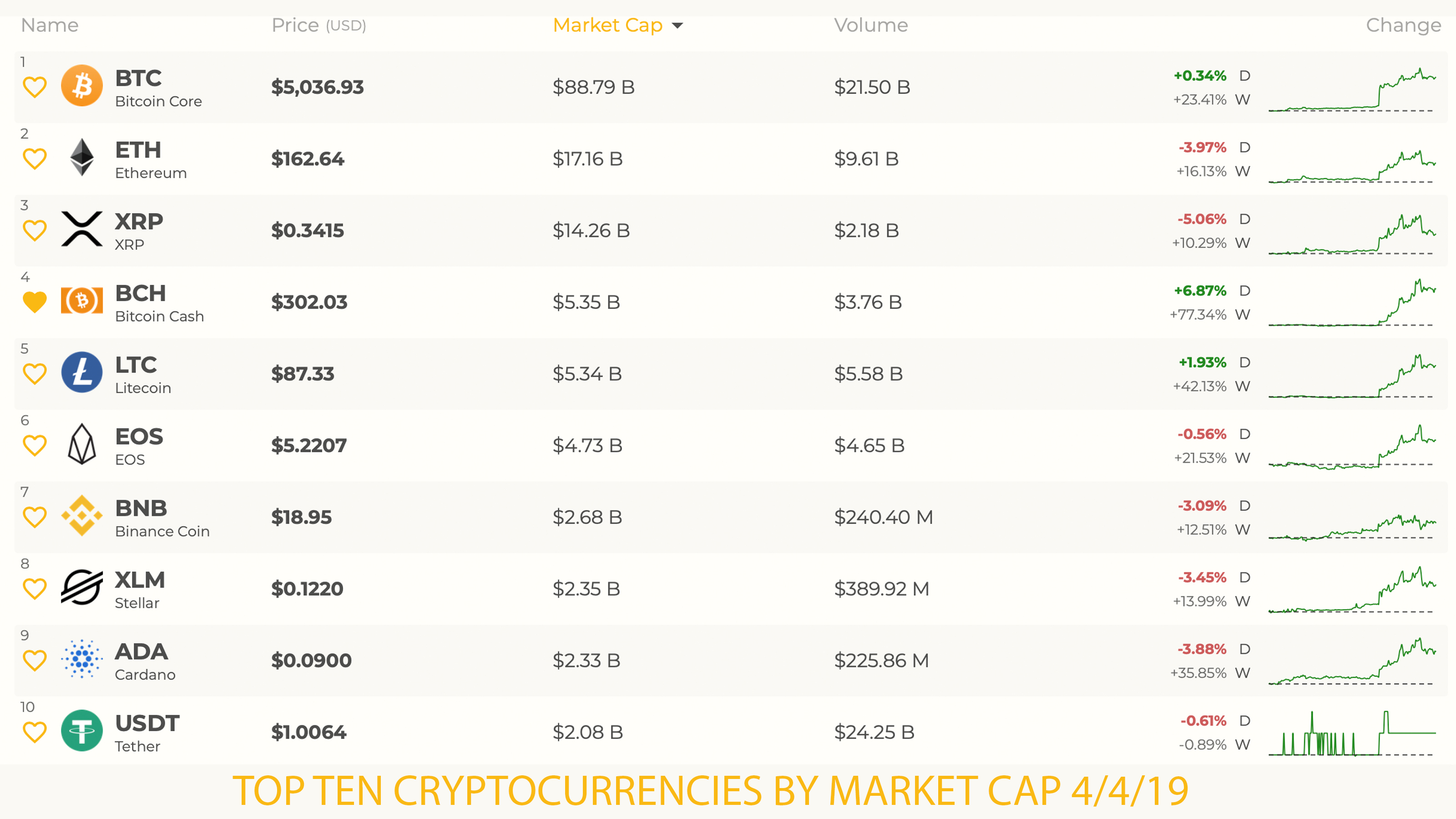Click the XRP logo icon
Image resolution: width=1456 pixels, height=819 pixels.
pyautogui.click(x=81, y=229)
